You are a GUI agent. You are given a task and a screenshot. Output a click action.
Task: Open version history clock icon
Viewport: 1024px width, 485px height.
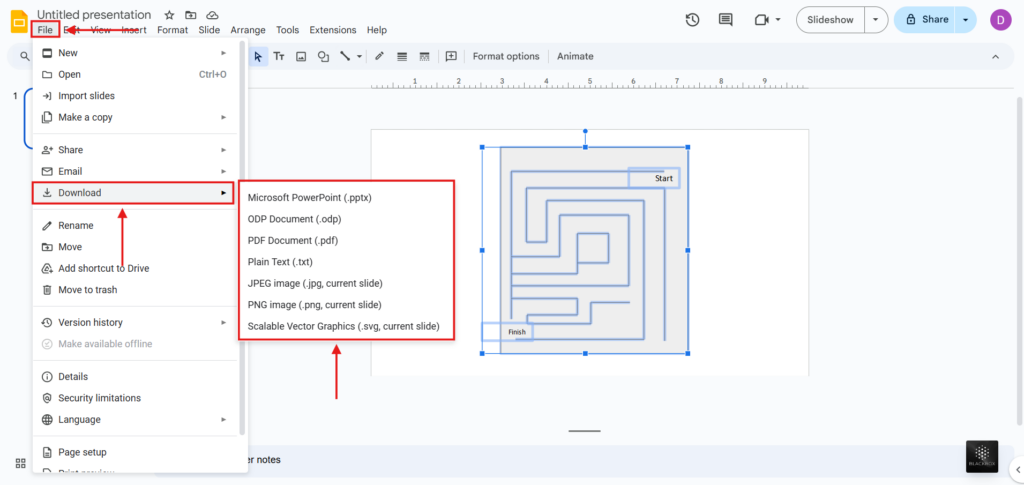[692, 20]
